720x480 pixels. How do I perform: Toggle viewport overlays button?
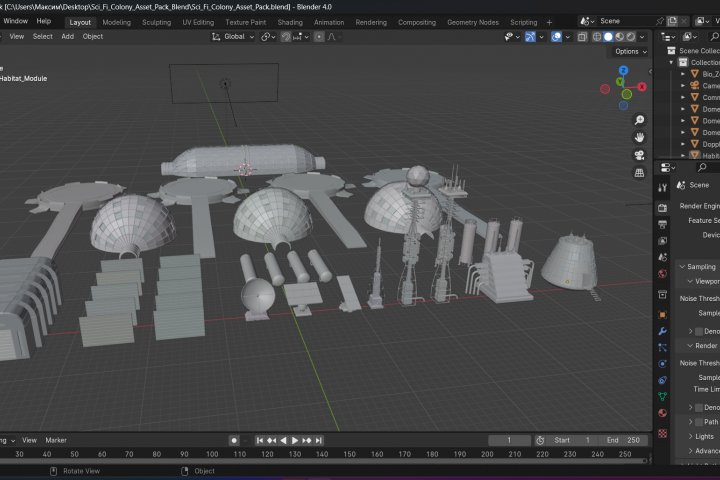pyautogui.click(x=554, y=37)
